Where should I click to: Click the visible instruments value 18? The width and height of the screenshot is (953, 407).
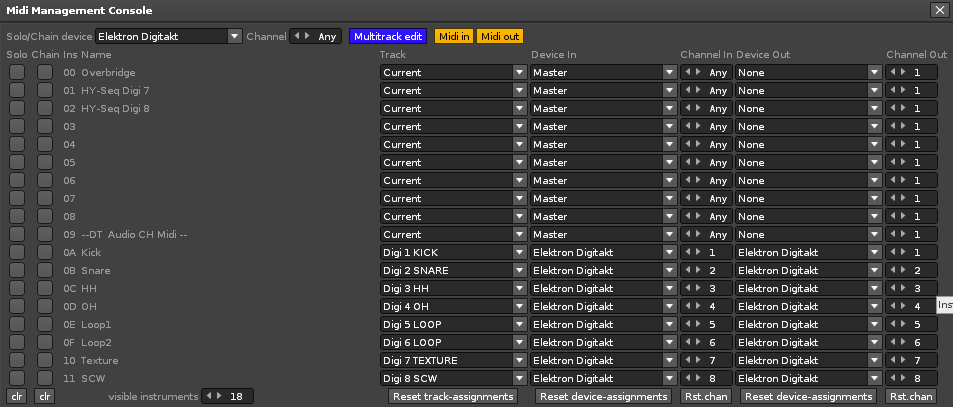pyautogui.click(x=236, y=397)
